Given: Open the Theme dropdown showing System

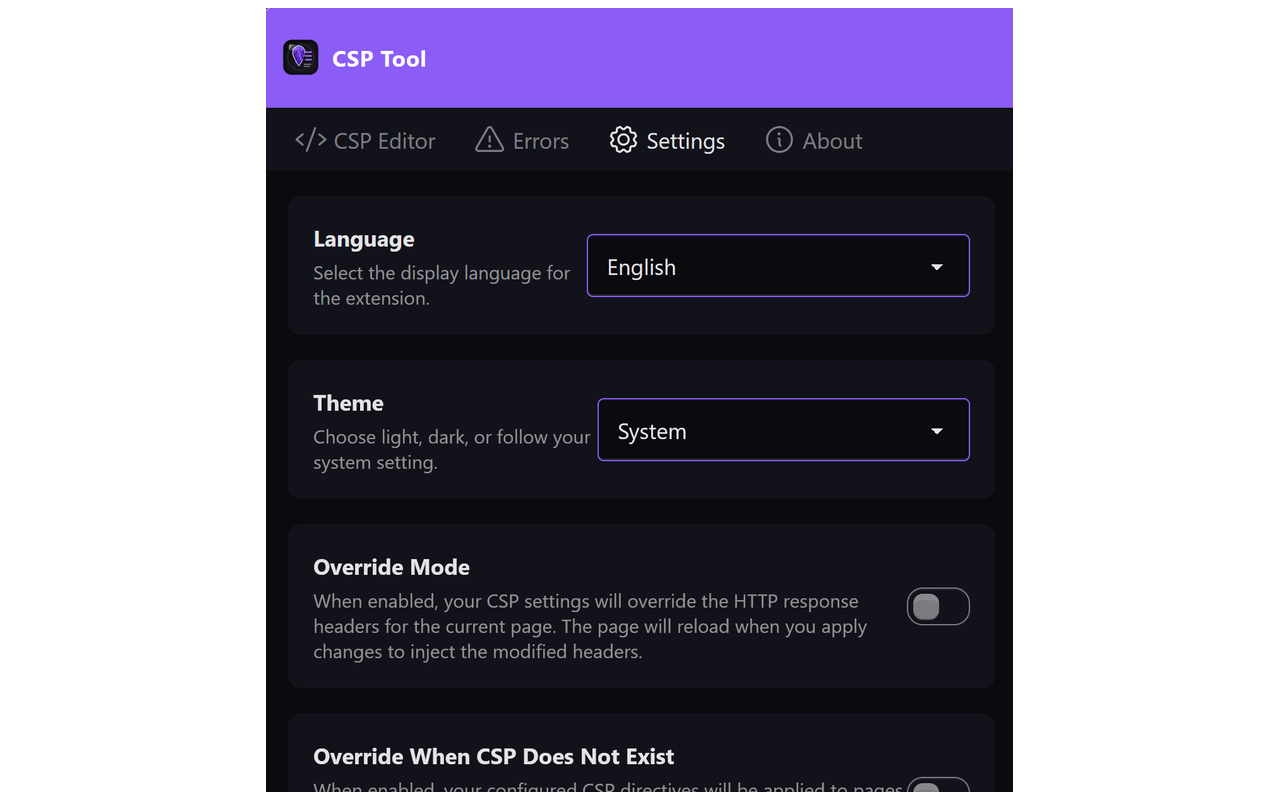Looking at the screenshot, I should (783, 430).
